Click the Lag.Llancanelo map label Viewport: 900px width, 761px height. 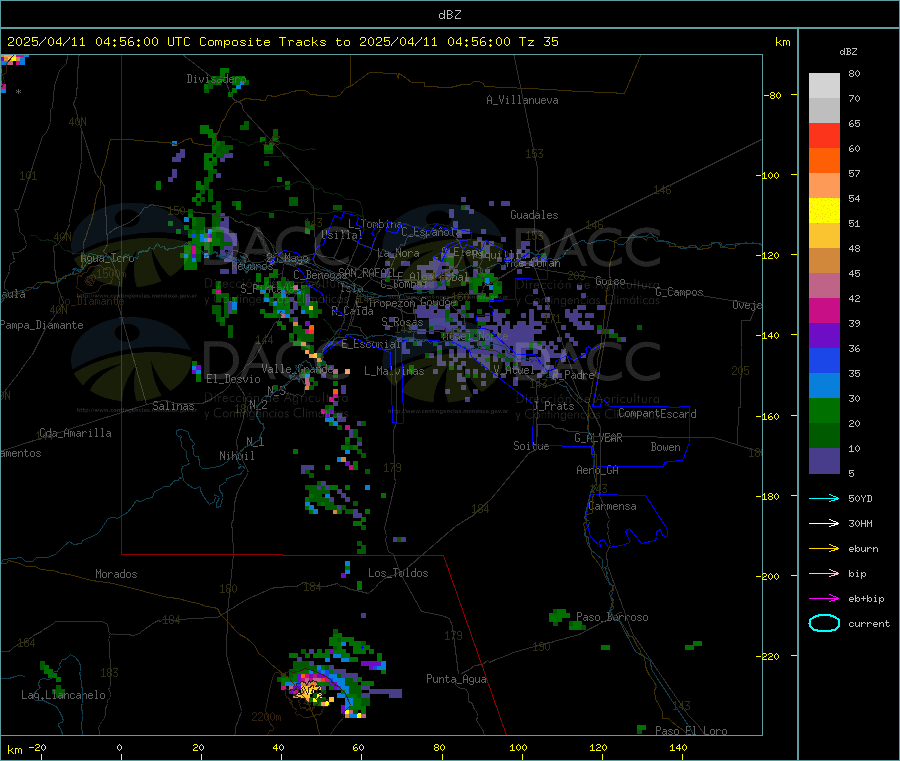(64, 695)
